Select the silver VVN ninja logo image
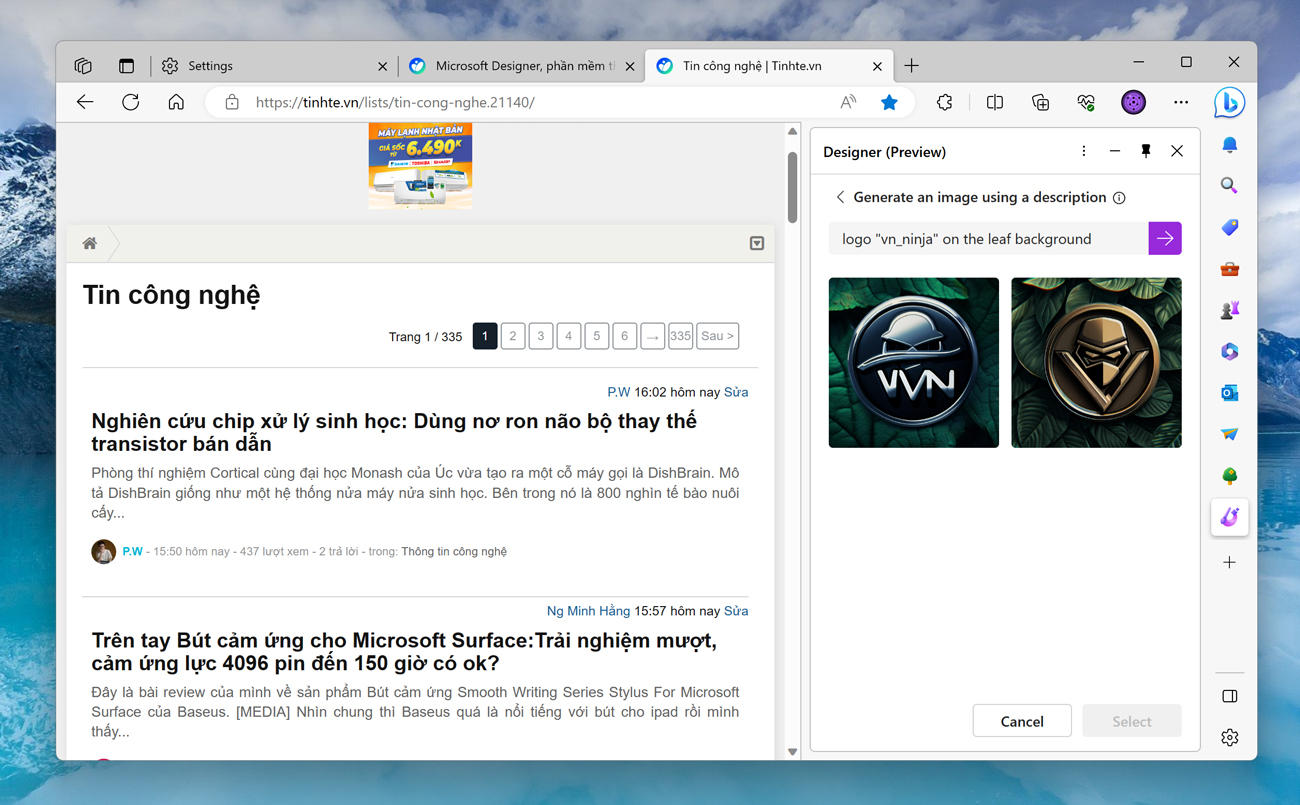This screenshot has width=1300, height=805. click(x=914, y=362)
